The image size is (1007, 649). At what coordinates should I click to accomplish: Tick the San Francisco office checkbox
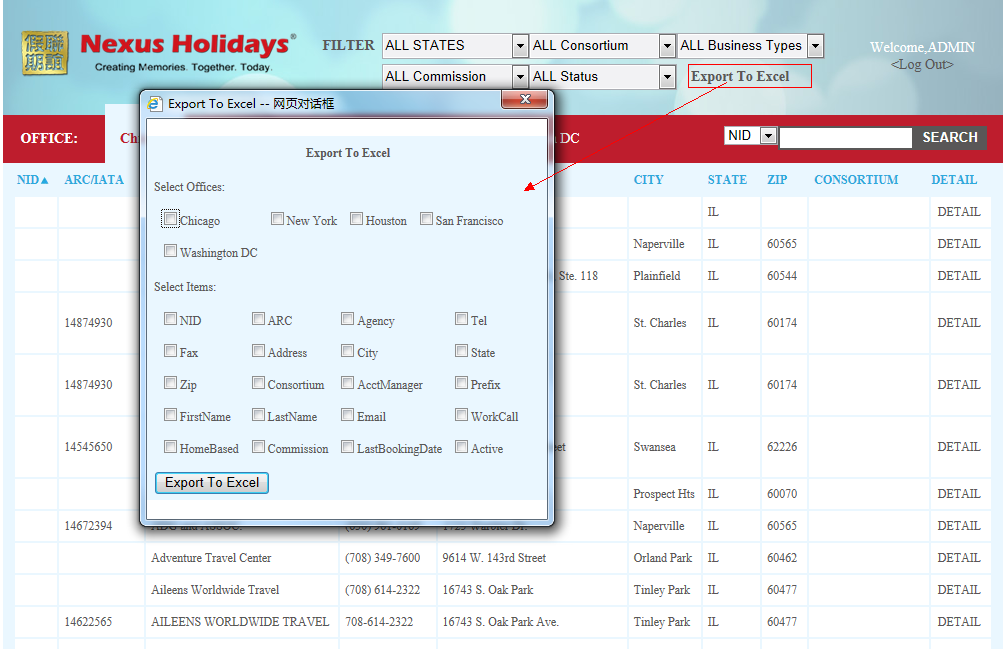pyautogui.click(x=426, y=219)
